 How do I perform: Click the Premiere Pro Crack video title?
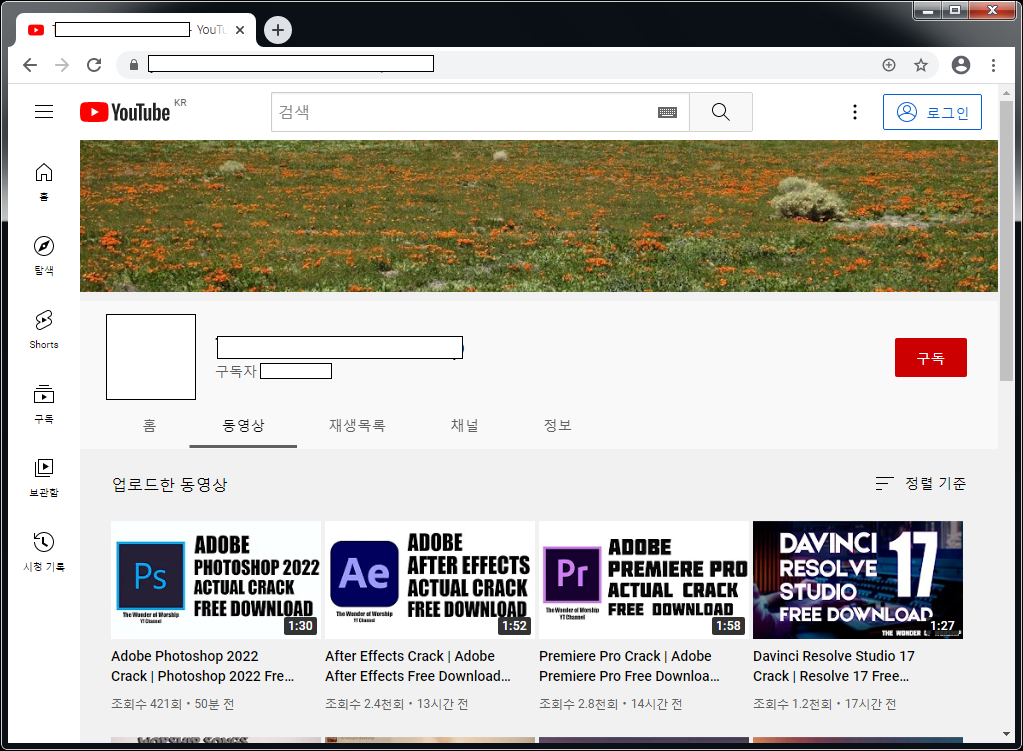630,666
